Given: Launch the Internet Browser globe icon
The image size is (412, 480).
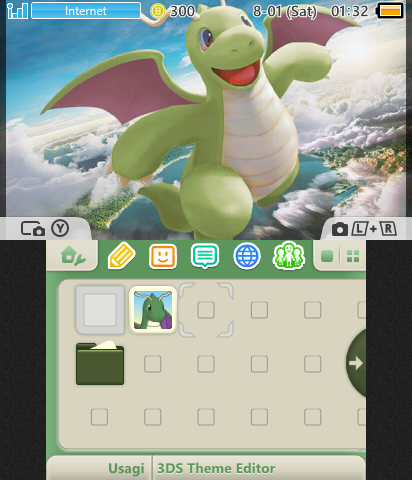Looking at the screenshot, I should click(247, 256).
